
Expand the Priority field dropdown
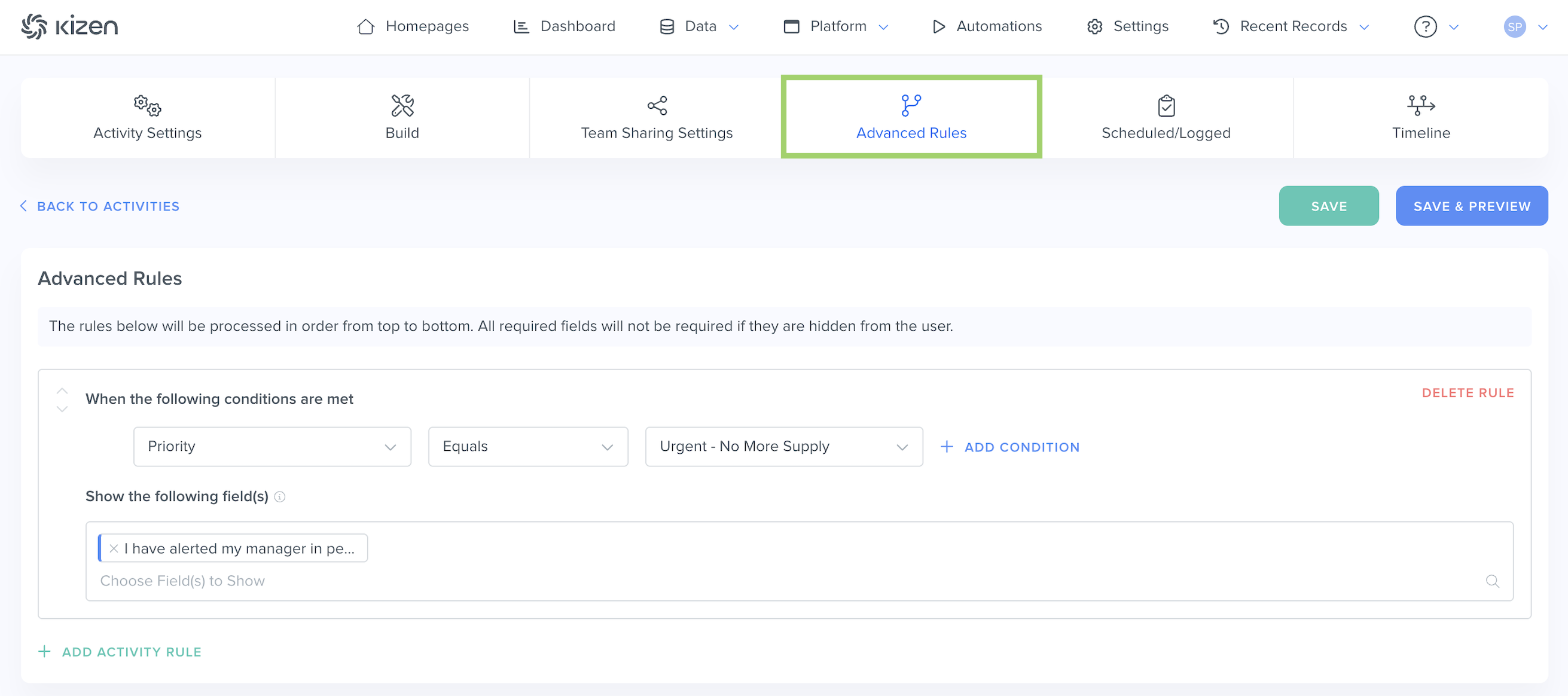[272, 447]
